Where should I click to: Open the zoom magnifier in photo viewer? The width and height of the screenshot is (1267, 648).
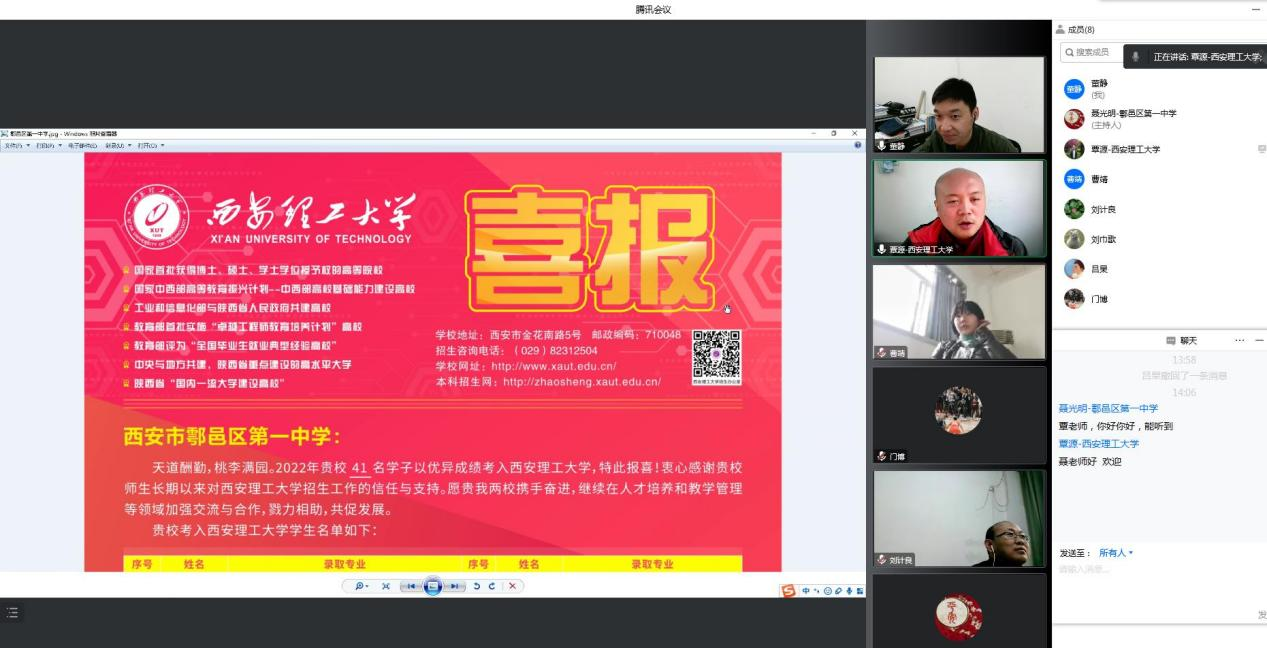pyautogui.click(x=361, y=586)
